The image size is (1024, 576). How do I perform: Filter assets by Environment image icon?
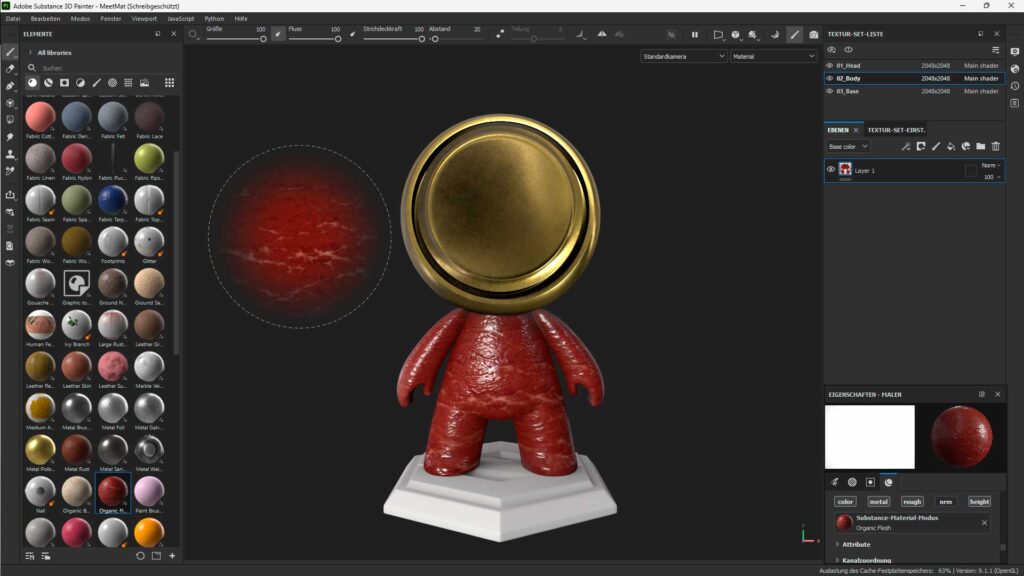[144, 83]
